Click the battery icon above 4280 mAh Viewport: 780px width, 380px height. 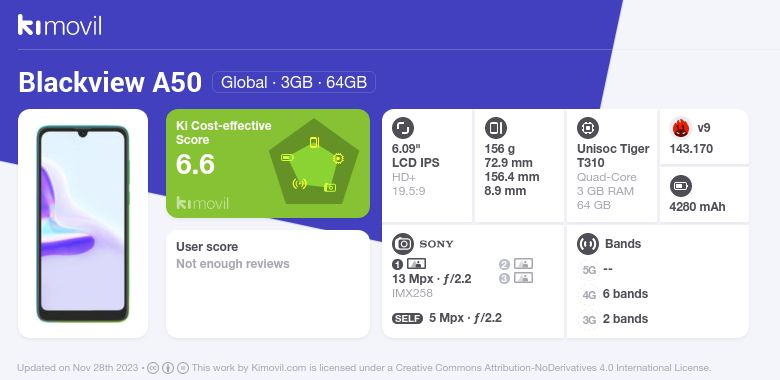click(x=681, y=187)
